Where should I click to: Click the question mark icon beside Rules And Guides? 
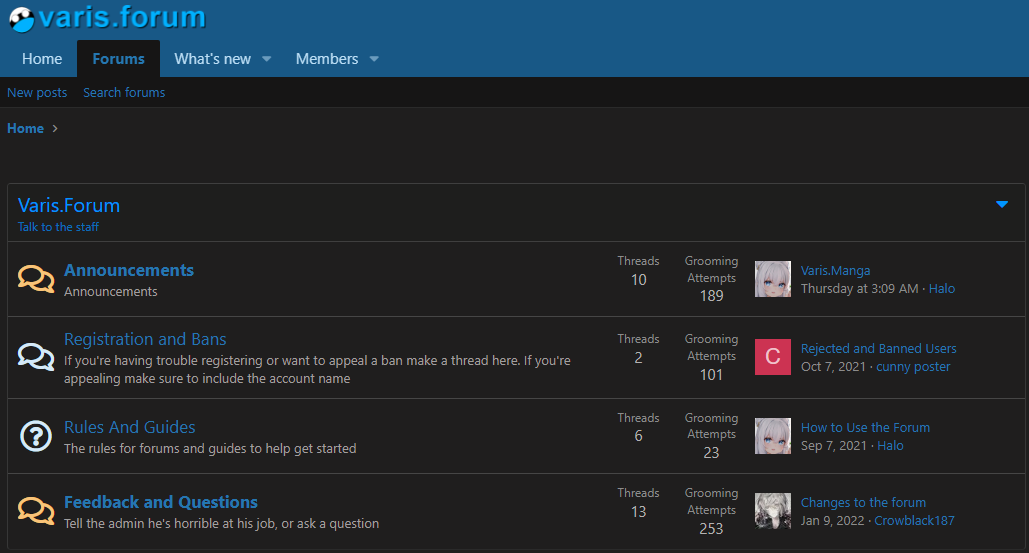coord(36,436)
